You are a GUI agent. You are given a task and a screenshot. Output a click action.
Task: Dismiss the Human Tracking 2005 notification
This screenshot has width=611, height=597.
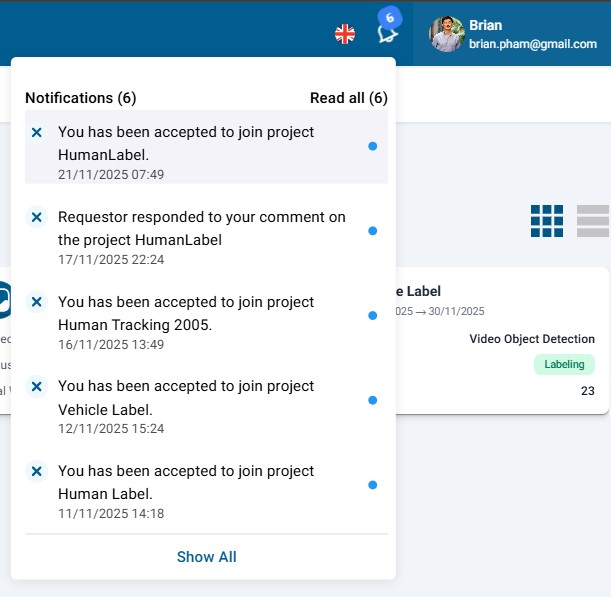[37, 302]
